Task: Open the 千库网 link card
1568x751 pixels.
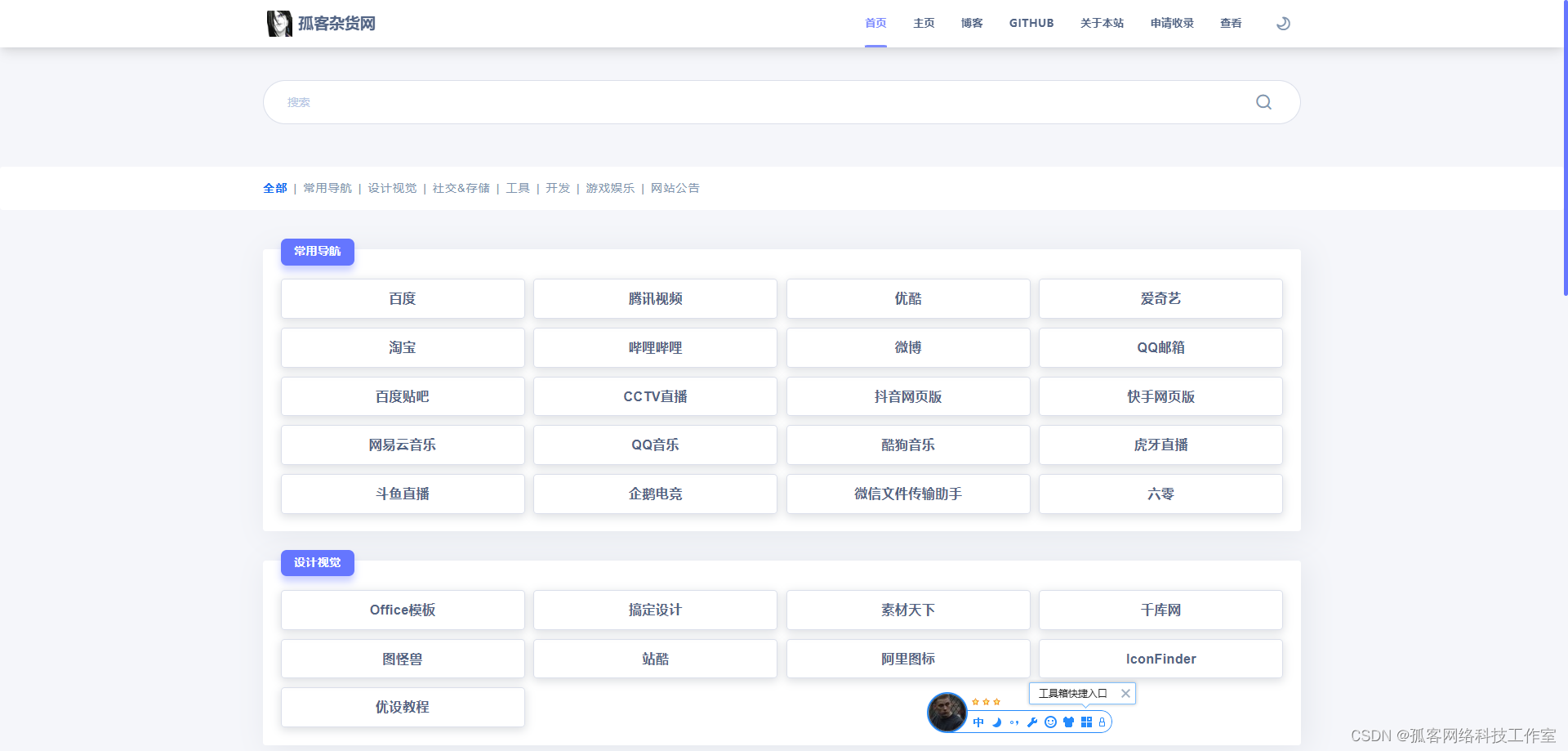Action: 1160,610
